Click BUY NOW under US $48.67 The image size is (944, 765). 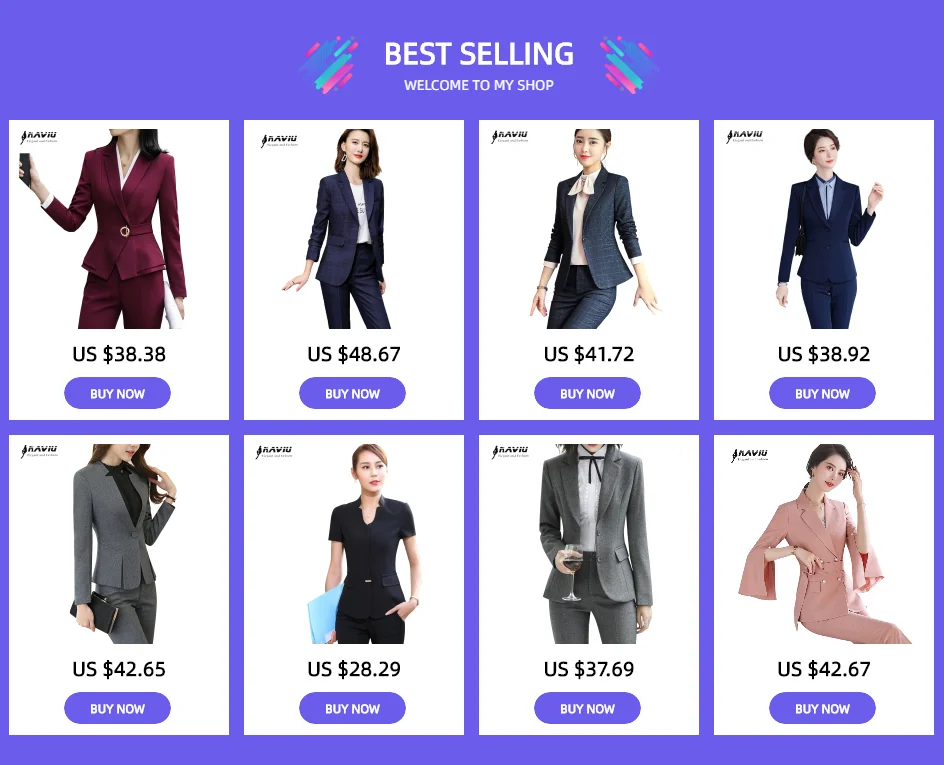(x=352, y=393)
